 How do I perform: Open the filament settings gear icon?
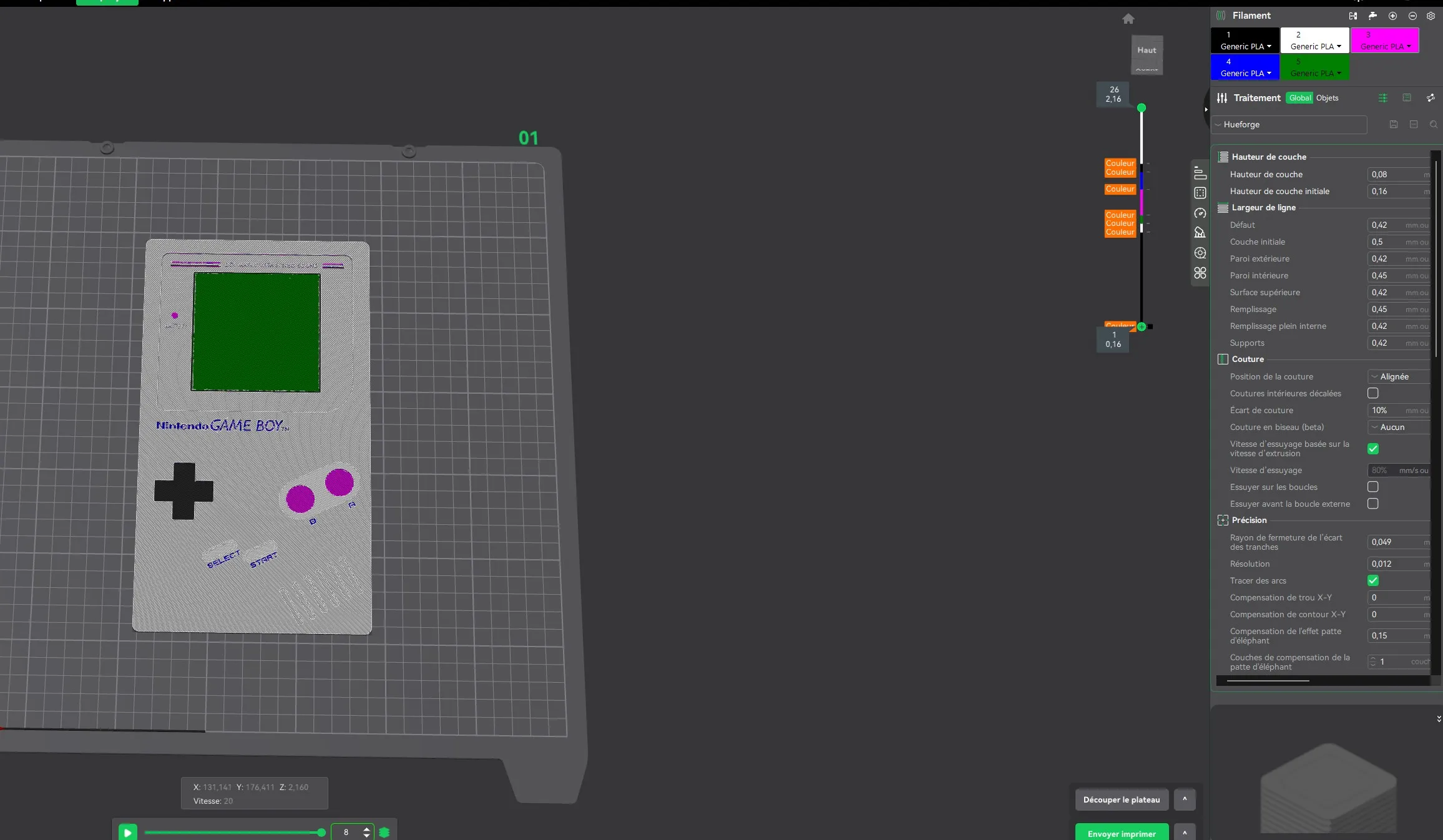(x=1431, y=16)
